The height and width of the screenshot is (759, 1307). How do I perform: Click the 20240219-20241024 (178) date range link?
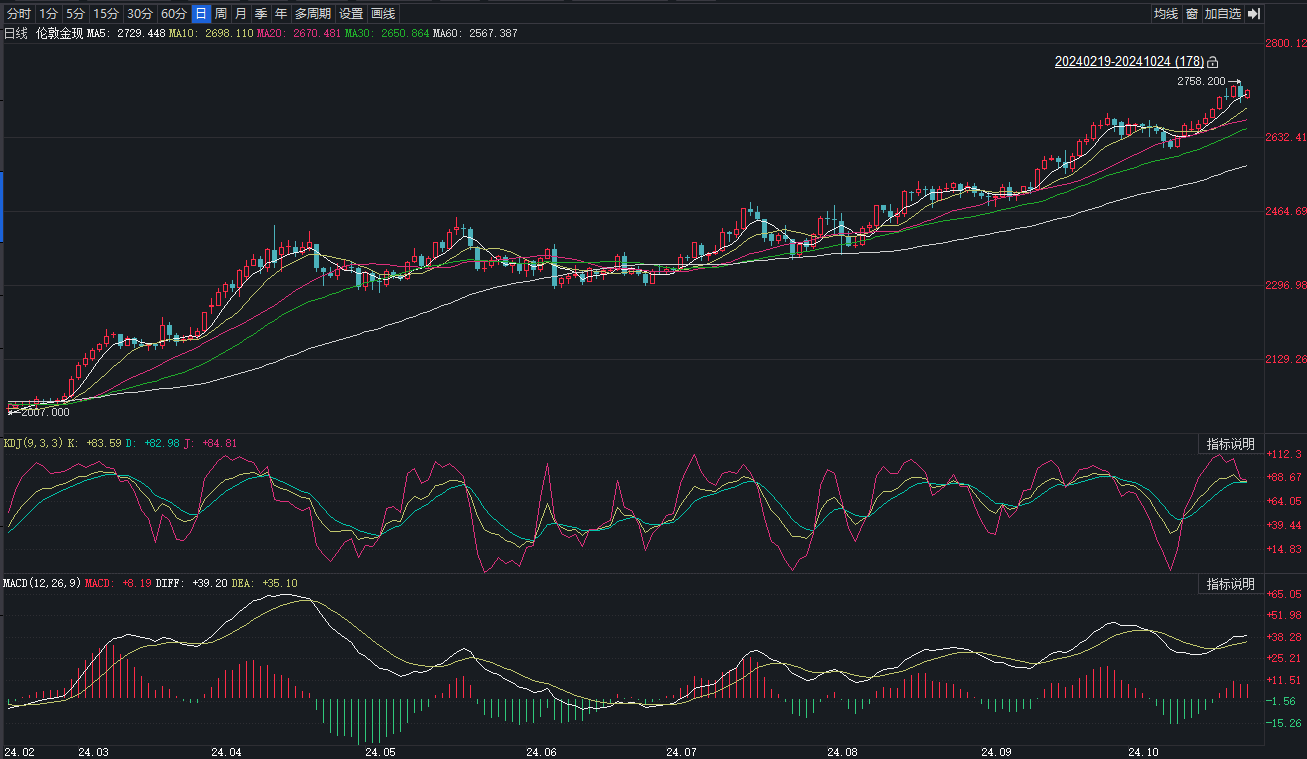tap(1129, 62)
